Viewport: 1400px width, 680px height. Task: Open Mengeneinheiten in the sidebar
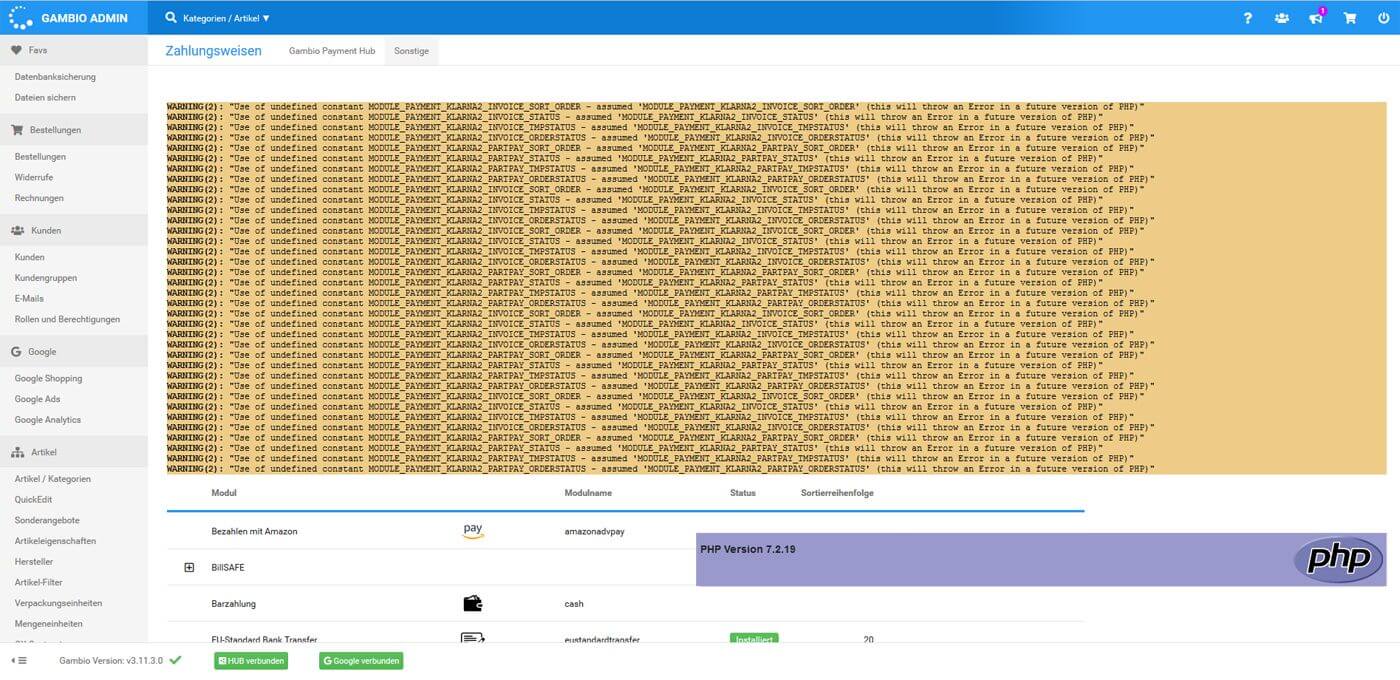pos(48,624)
